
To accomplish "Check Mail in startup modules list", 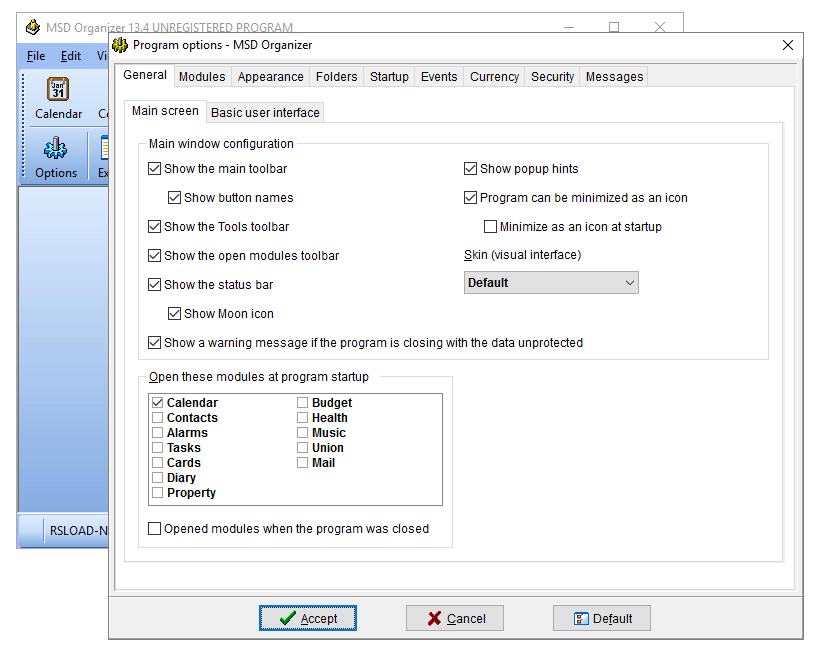I will [303, 463].
